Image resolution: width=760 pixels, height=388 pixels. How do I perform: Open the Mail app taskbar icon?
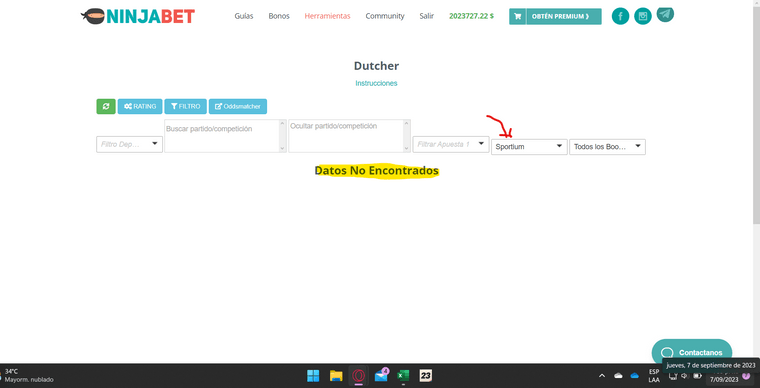point(381,376)
